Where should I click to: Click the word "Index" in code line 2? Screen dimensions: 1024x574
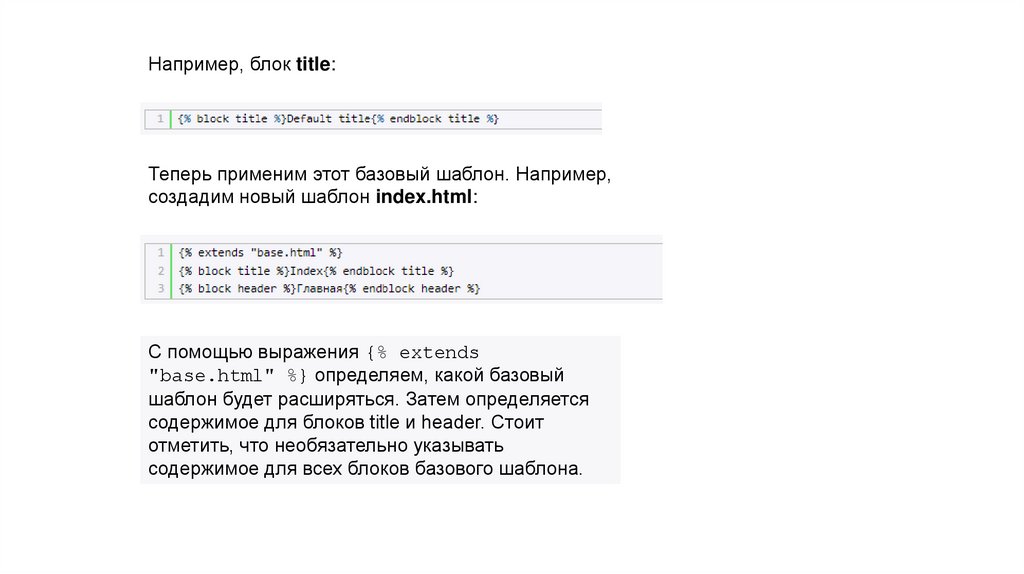309,271
